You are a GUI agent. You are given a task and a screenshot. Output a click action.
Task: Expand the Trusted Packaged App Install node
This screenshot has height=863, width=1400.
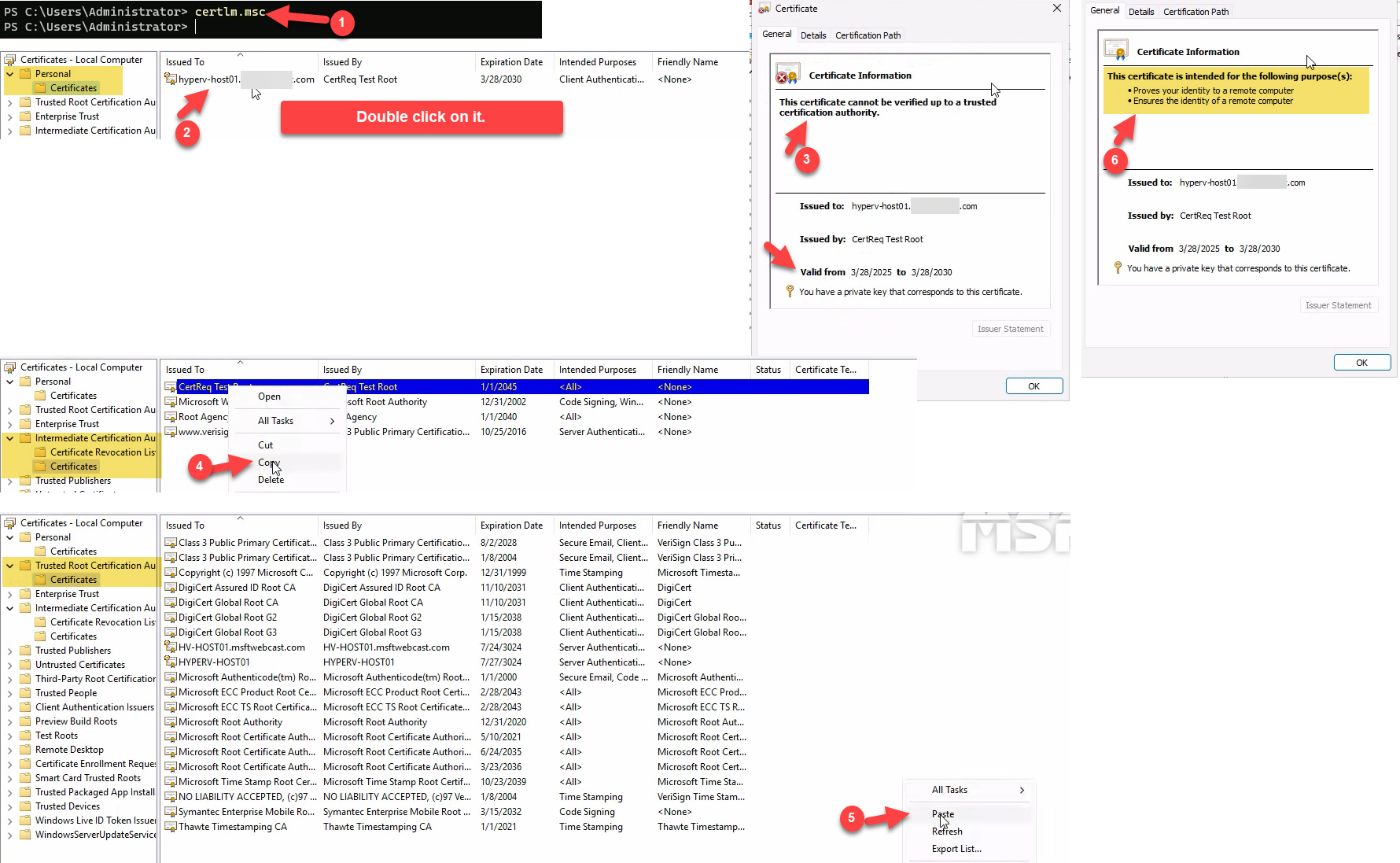[x=9, y=792]
